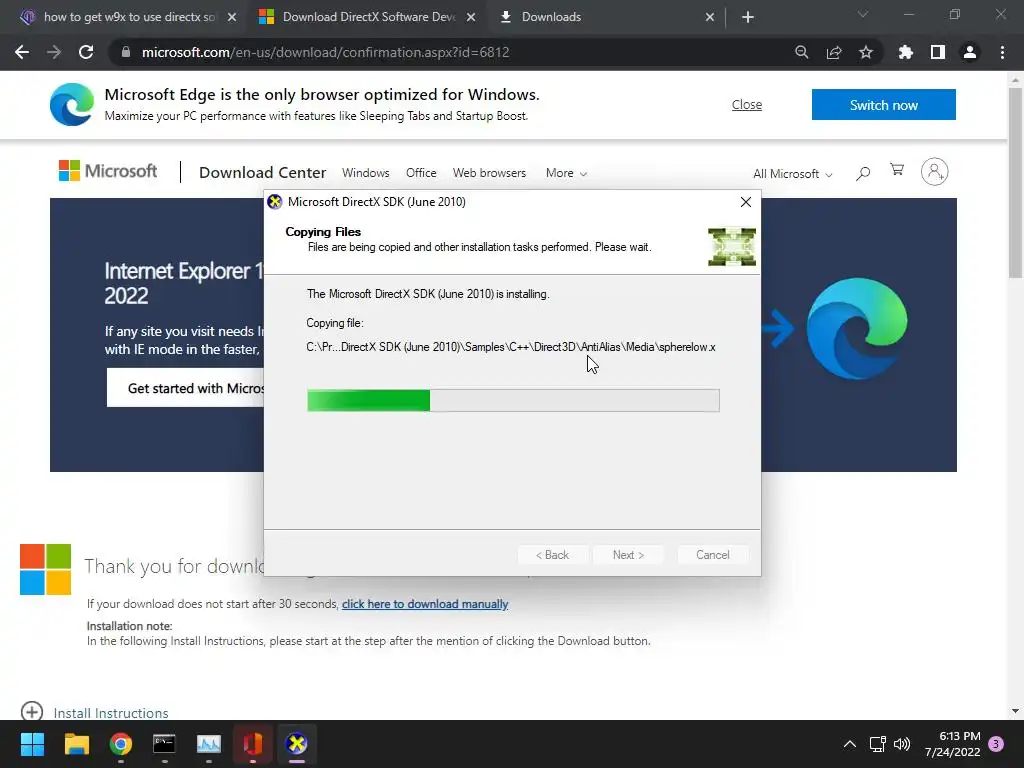Expand the All Microsoft dropdown
The width and height of the screenshot is (1024, 768).
[793, 174]
